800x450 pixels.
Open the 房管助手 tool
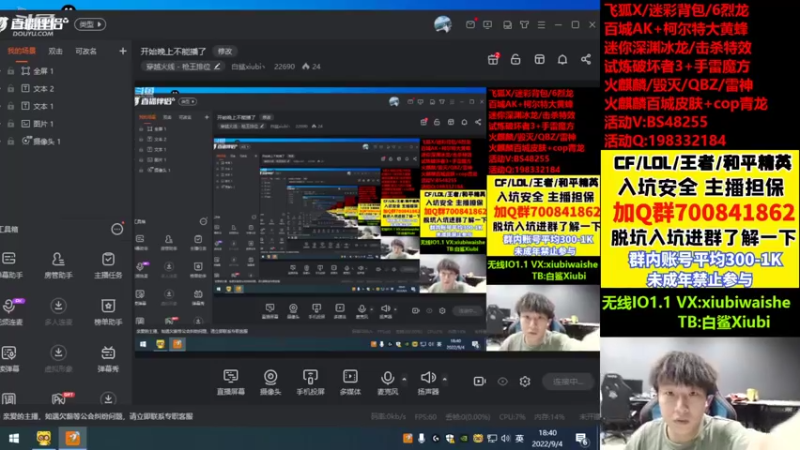click(x=58, y=264)
